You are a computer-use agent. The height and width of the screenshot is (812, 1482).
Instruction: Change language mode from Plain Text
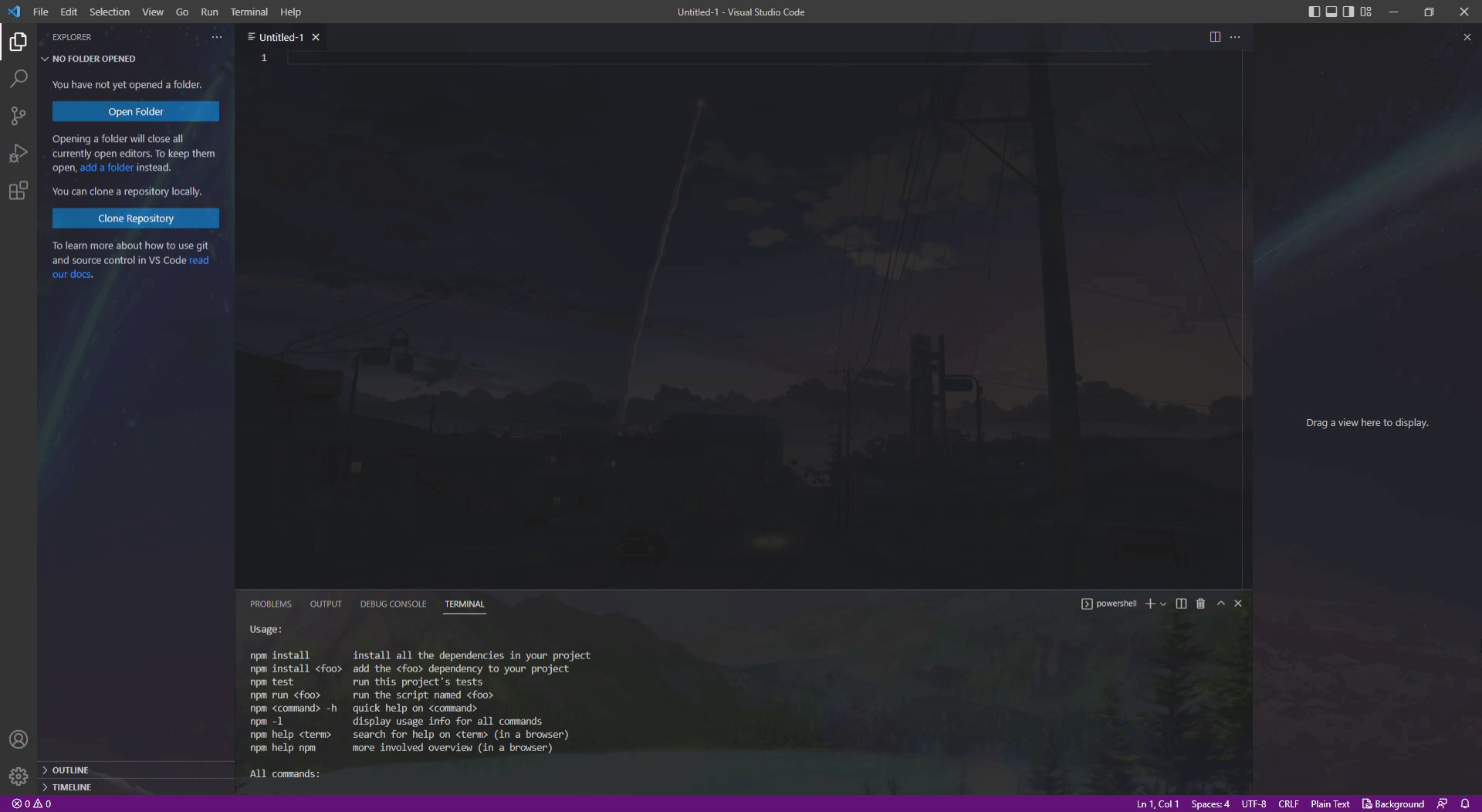click(x=1329, y=804)
